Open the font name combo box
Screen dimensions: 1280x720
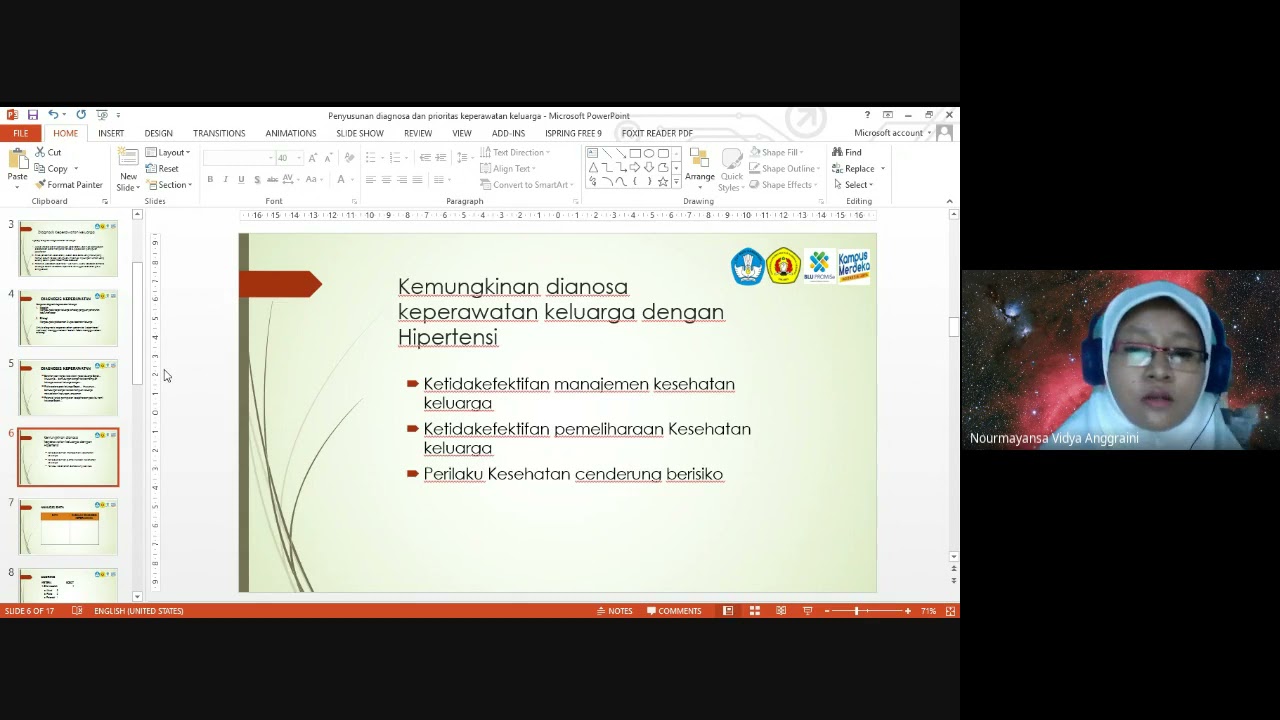pyautogui.click(x=239, y=158)
